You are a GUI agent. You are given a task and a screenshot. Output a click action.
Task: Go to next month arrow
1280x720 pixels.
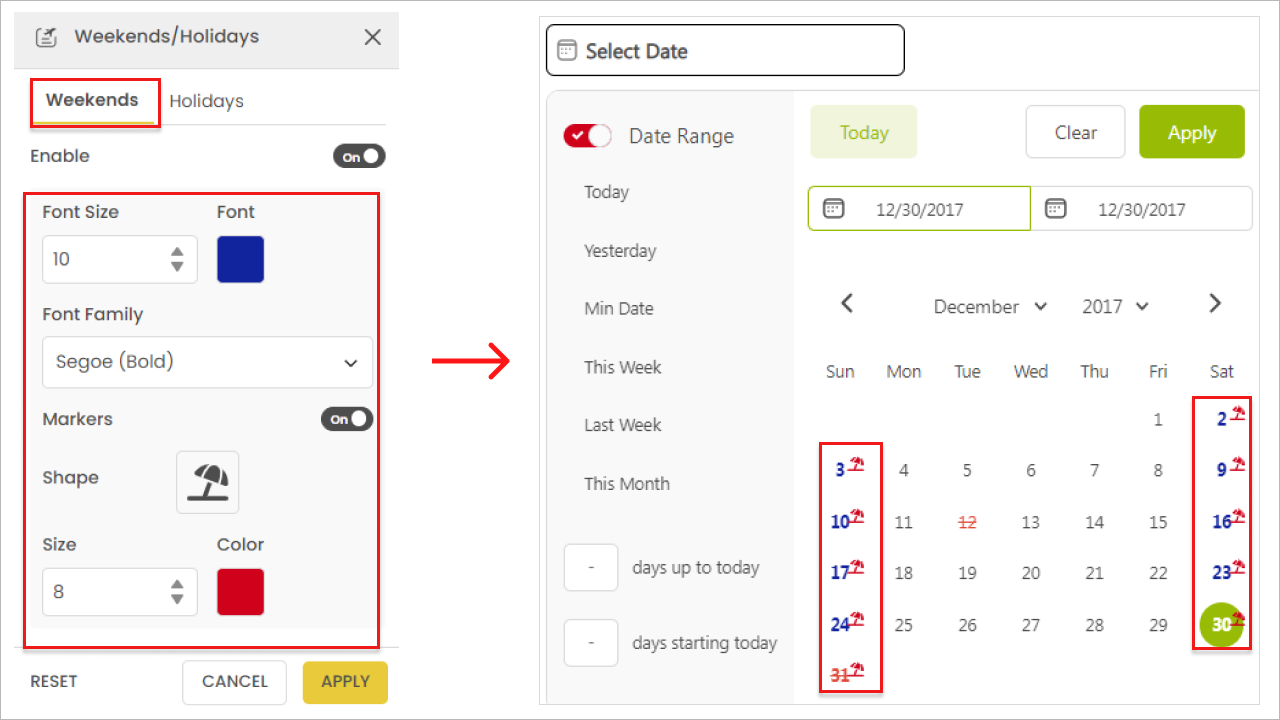coord(1215,304)
